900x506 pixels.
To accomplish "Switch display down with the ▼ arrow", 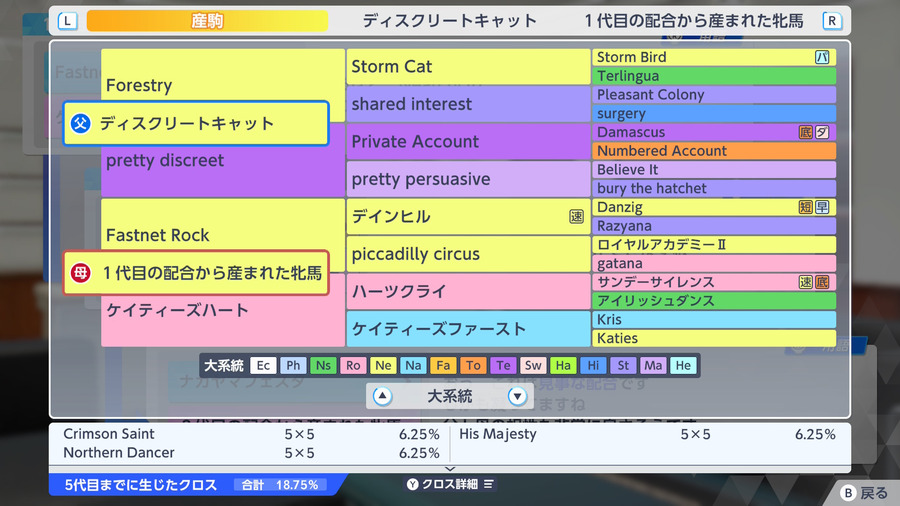I will point(517,396).
